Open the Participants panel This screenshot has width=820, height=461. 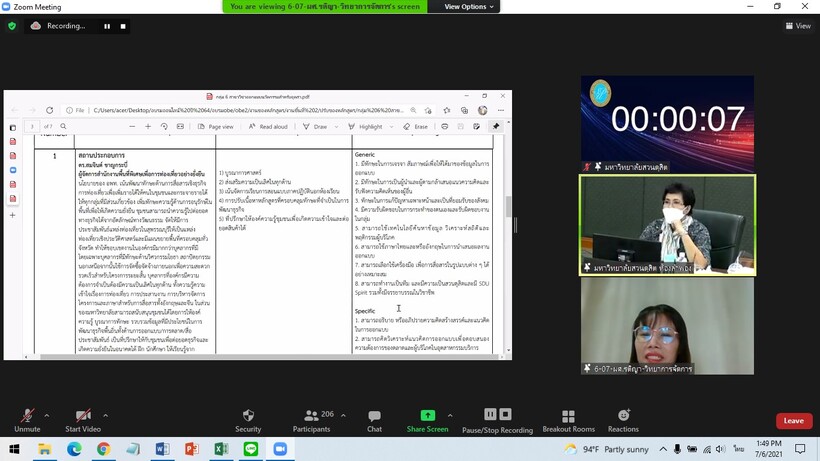(312, 421)
